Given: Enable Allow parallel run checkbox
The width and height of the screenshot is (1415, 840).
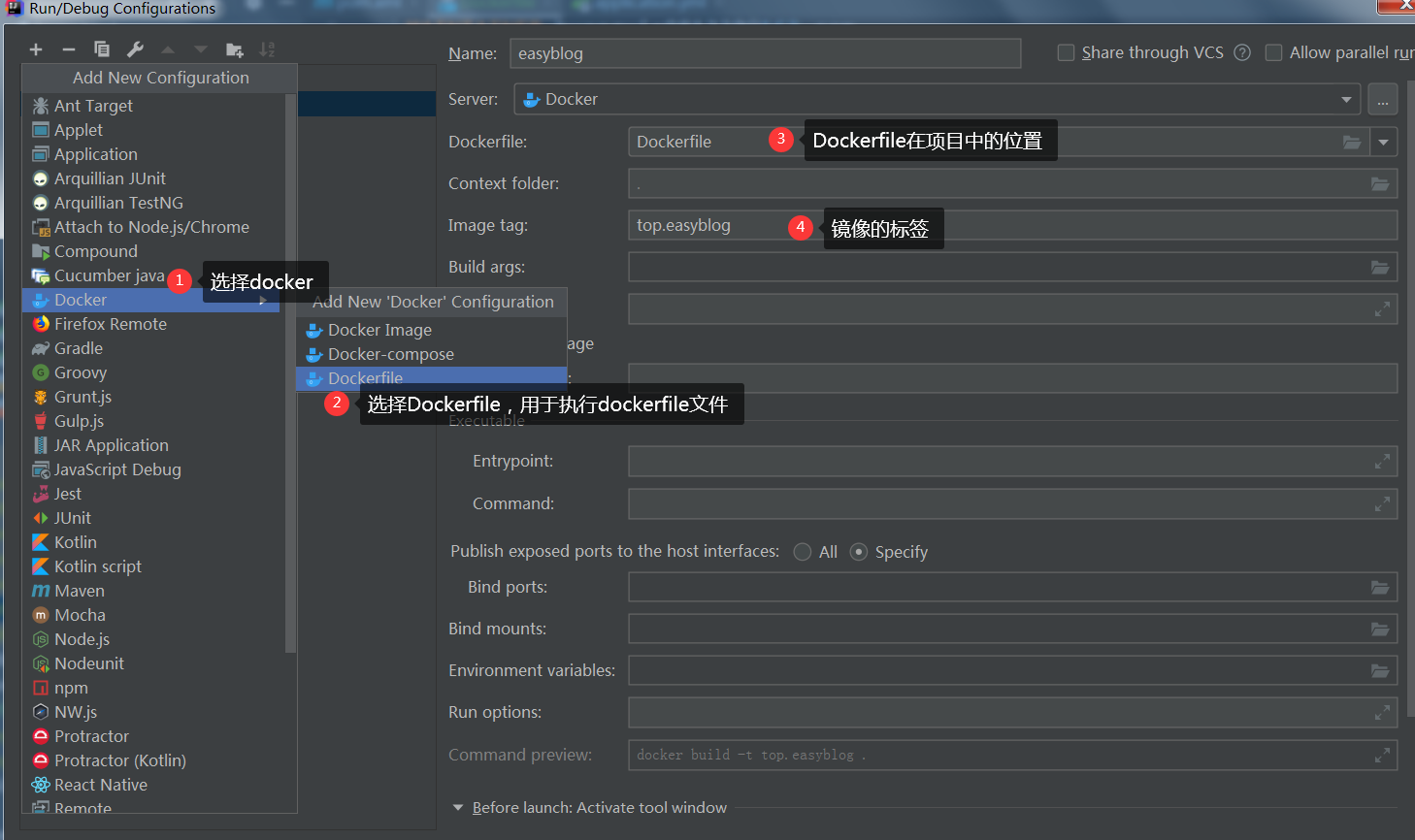Looking at the screenshot, I should tap(1273, 52).
